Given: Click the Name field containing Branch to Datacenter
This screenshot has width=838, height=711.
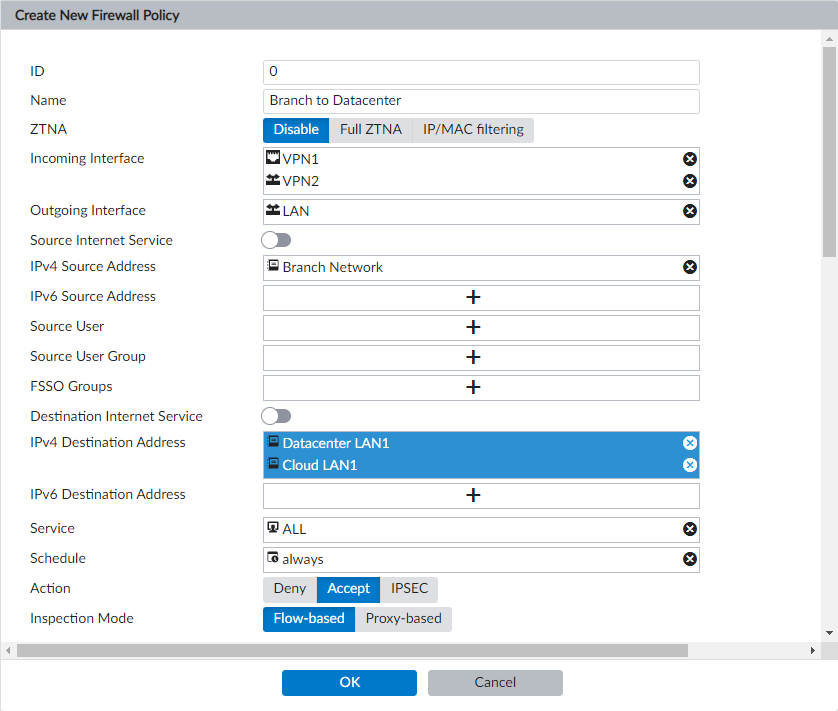Looking at the screenshot, I should point(480,101).
